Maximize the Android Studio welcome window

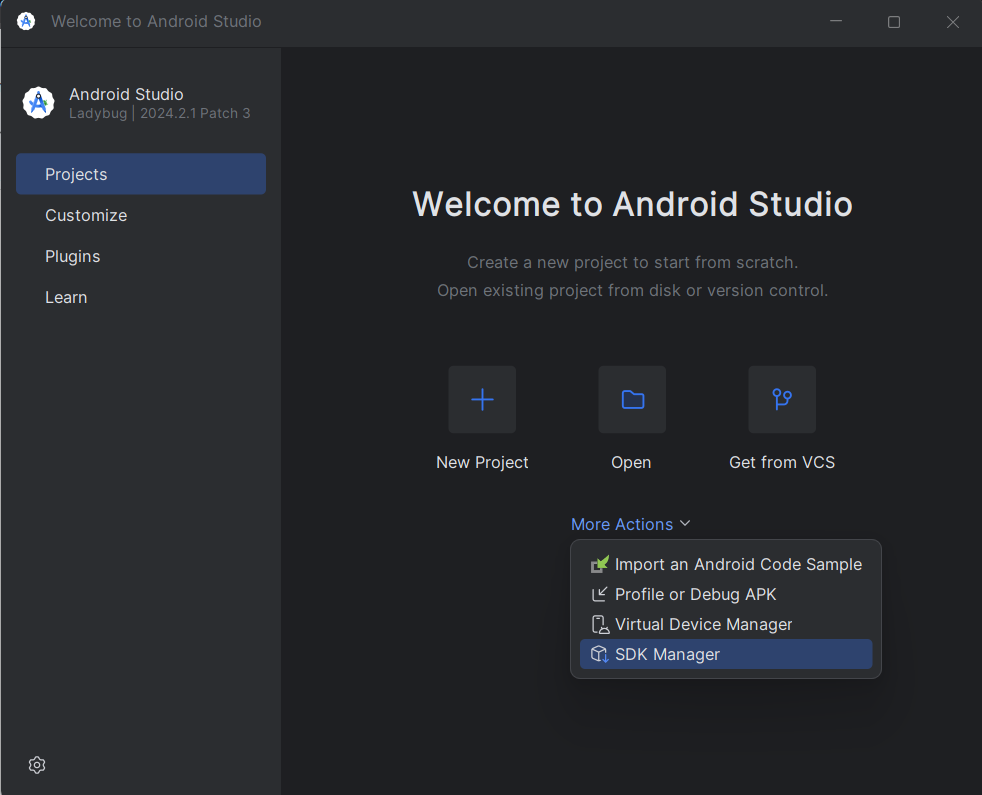[x=894, y=22]
